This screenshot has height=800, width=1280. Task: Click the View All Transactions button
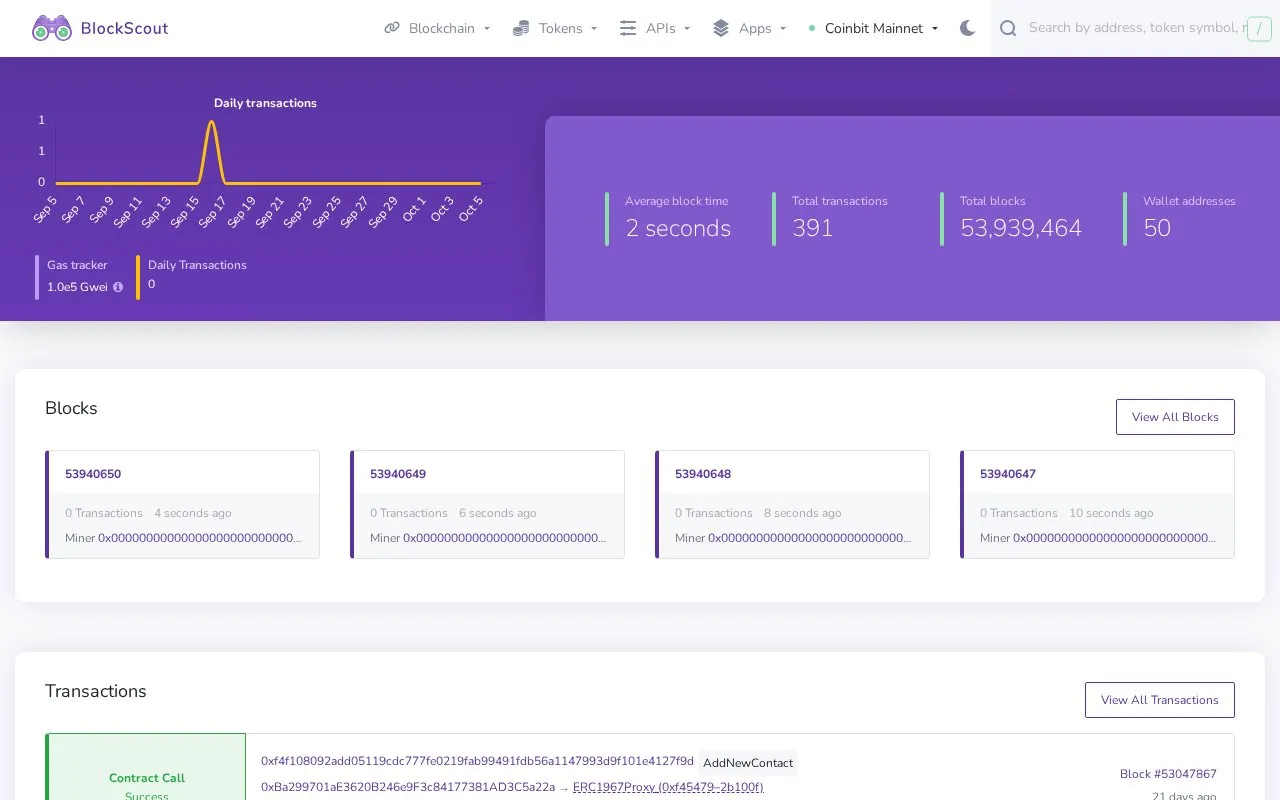coord(1159,700)
